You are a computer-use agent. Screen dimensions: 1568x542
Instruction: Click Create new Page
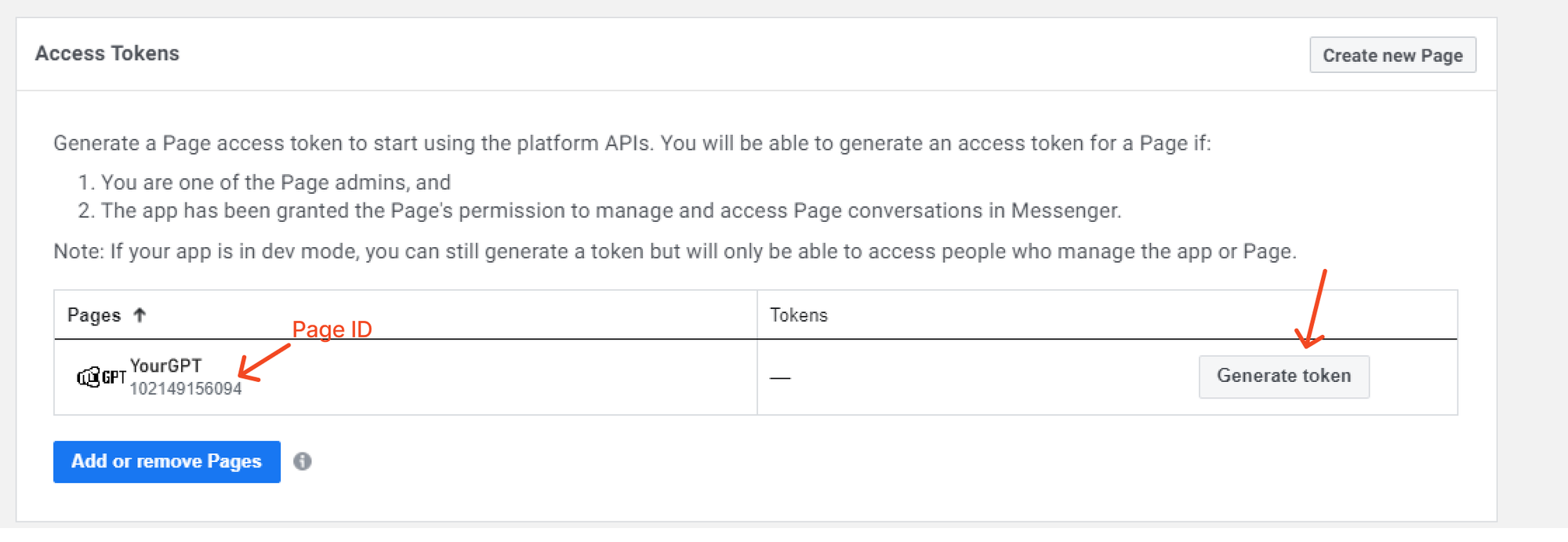1392,55
